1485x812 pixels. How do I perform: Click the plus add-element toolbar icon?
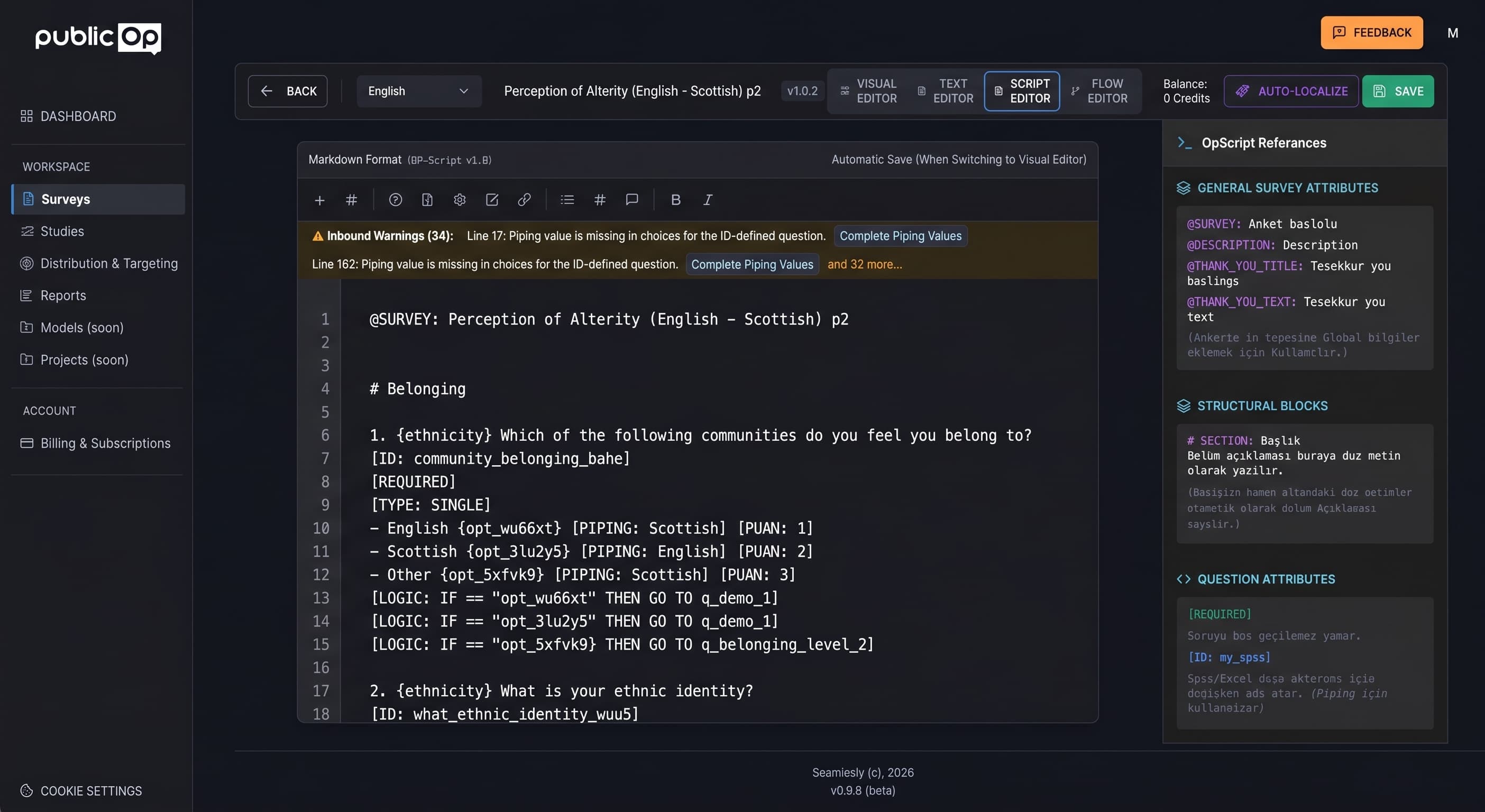319,200
